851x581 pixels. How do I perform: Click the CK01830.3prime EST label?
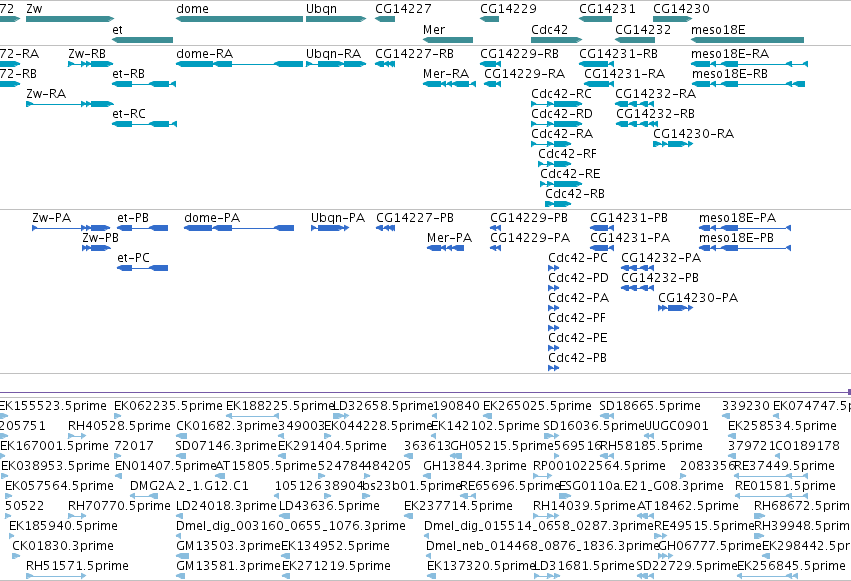62,546
